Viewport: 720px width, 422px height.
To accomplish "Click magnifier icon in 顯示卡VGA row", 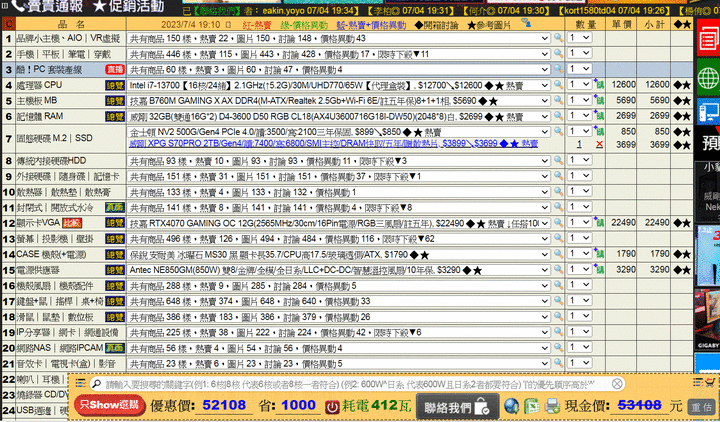I will (558, 223).
